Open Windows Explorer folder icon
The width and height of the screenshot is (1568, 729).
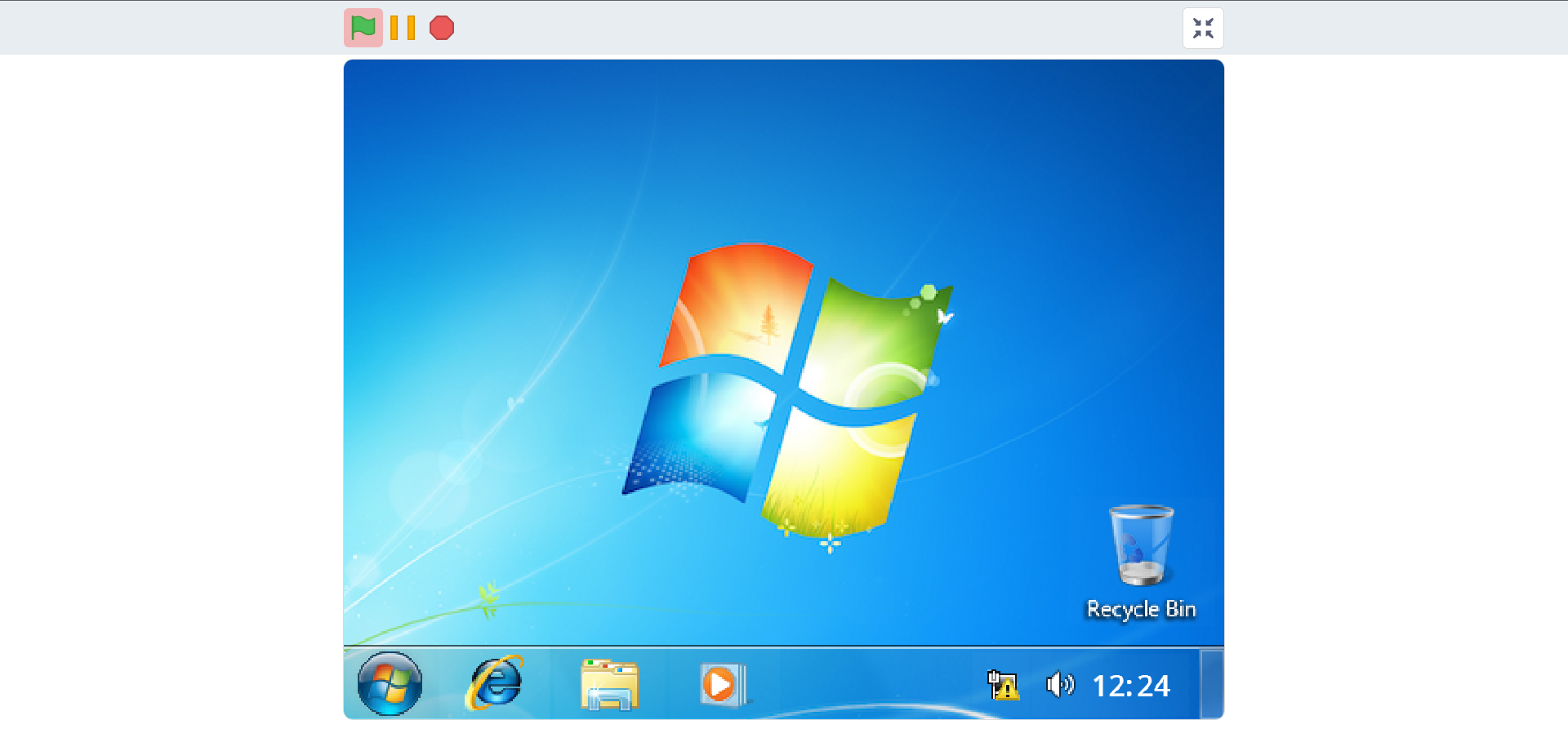[609, 684]
